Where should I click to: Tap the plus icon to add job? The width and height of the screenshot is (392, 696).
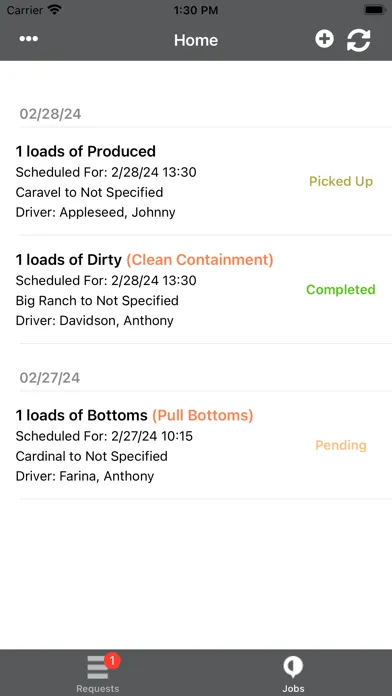[x=325, y=39]
